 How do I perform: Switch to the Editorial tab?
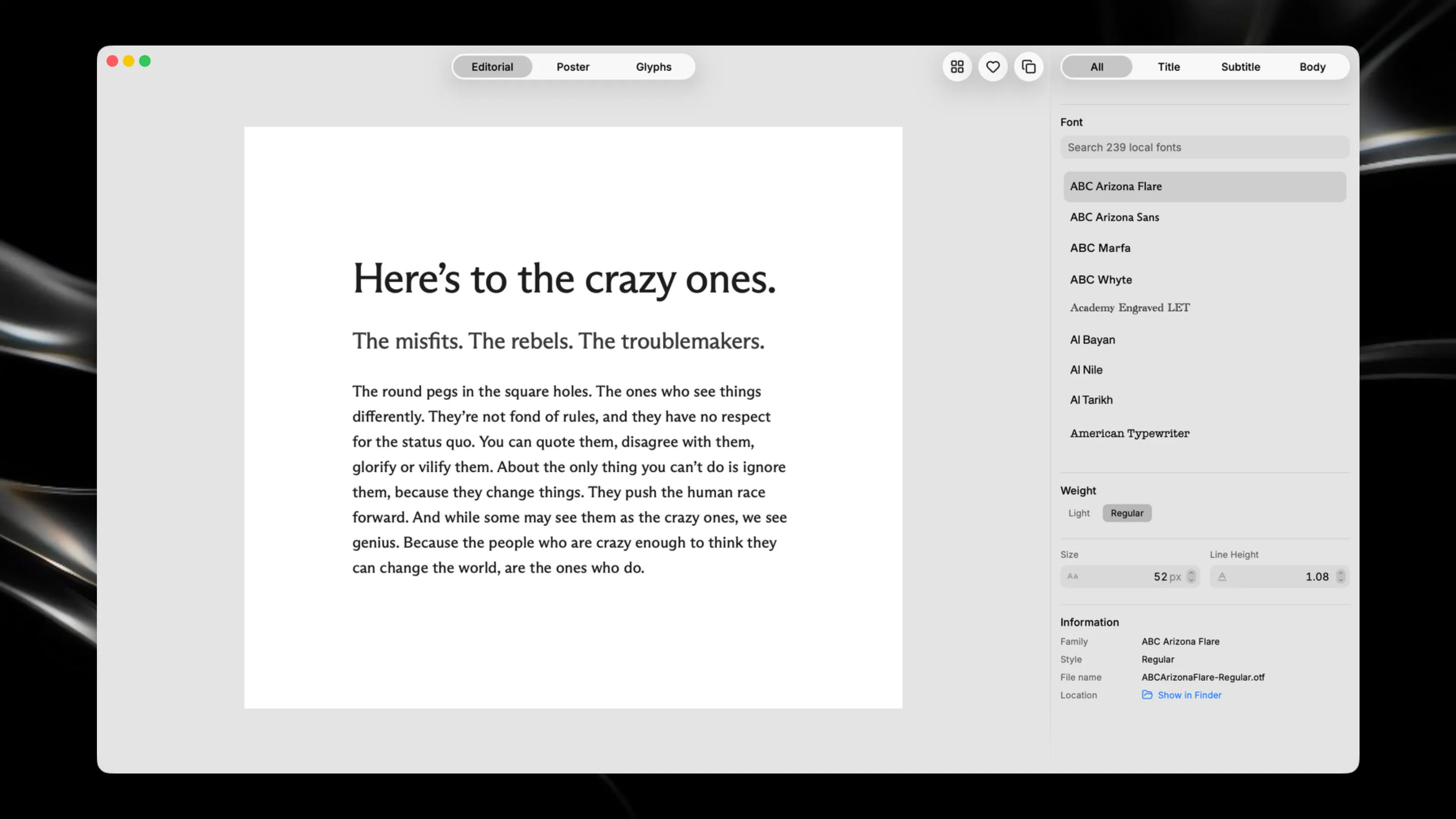pyautogui.click(x=492, y=67)
